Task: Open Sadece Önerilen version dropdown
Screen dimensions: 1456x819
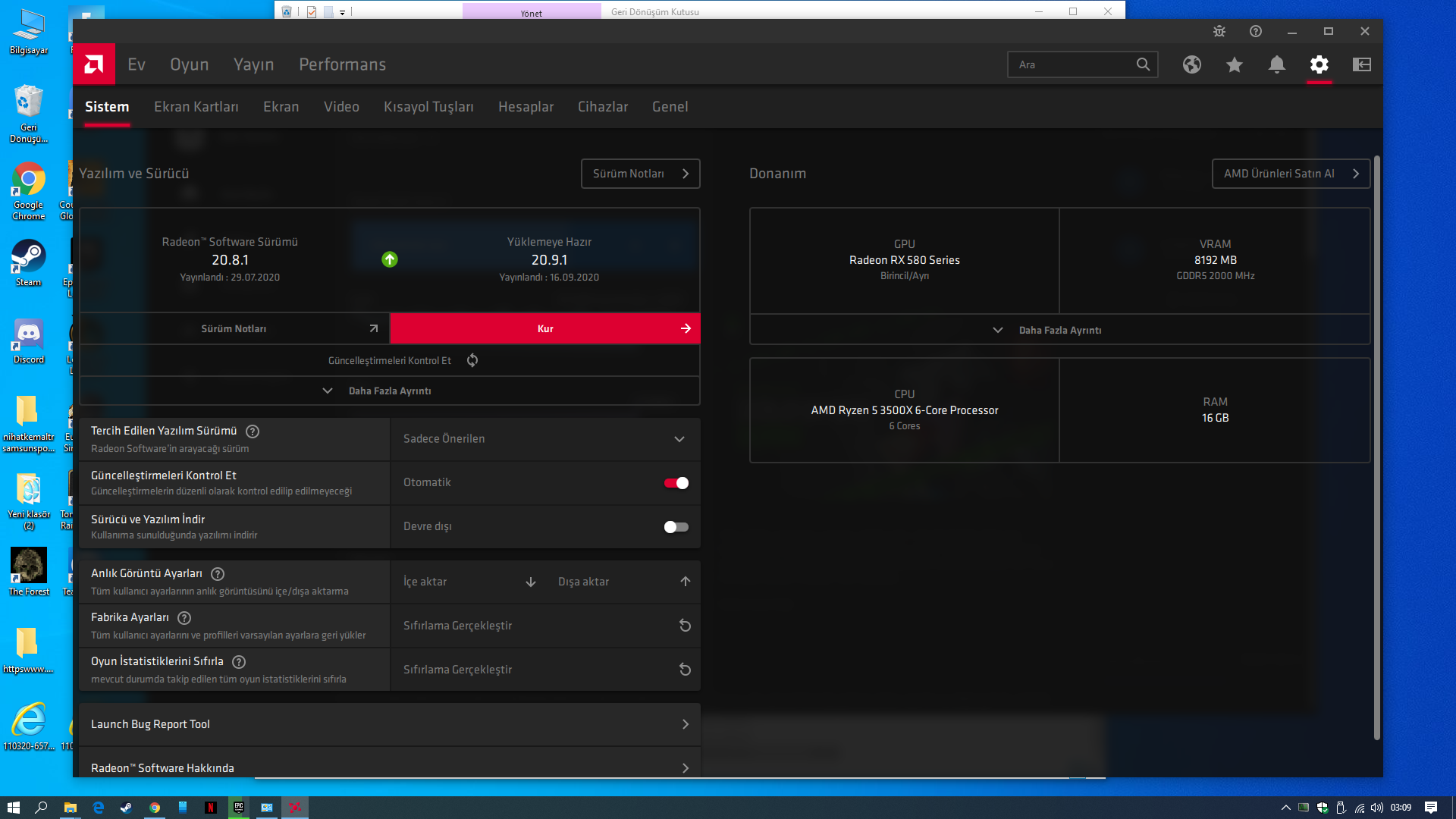Action: pyautogui.click(x=545, y=439)
